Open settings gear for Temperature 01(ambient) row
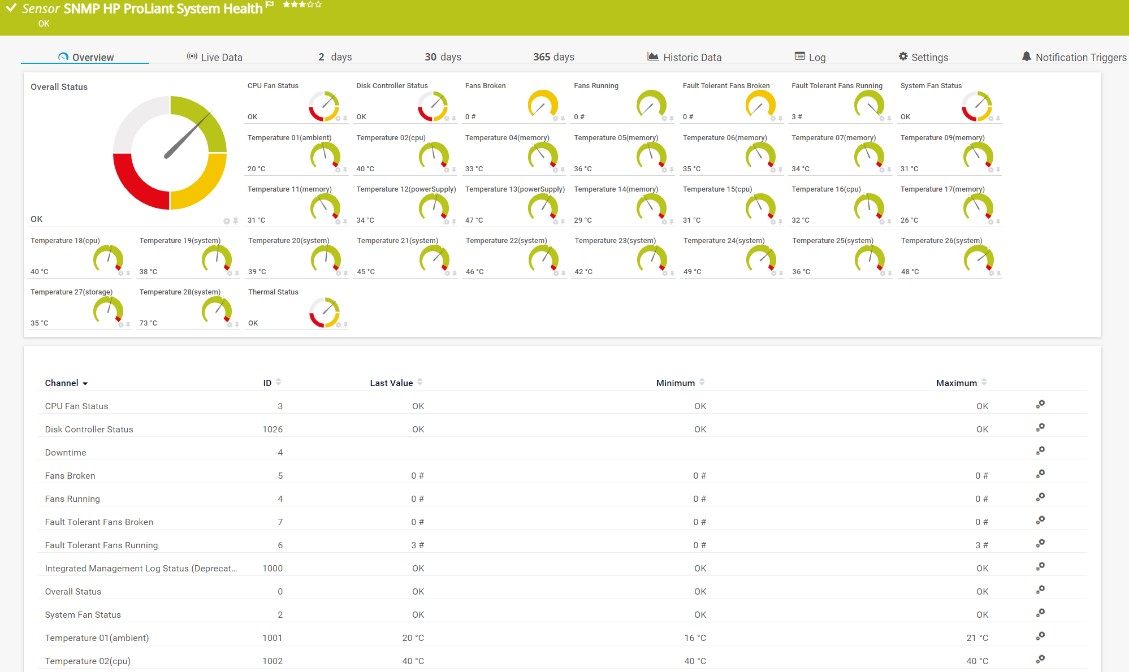This screenshot has width=1129, height=672. coord(1040,636)
